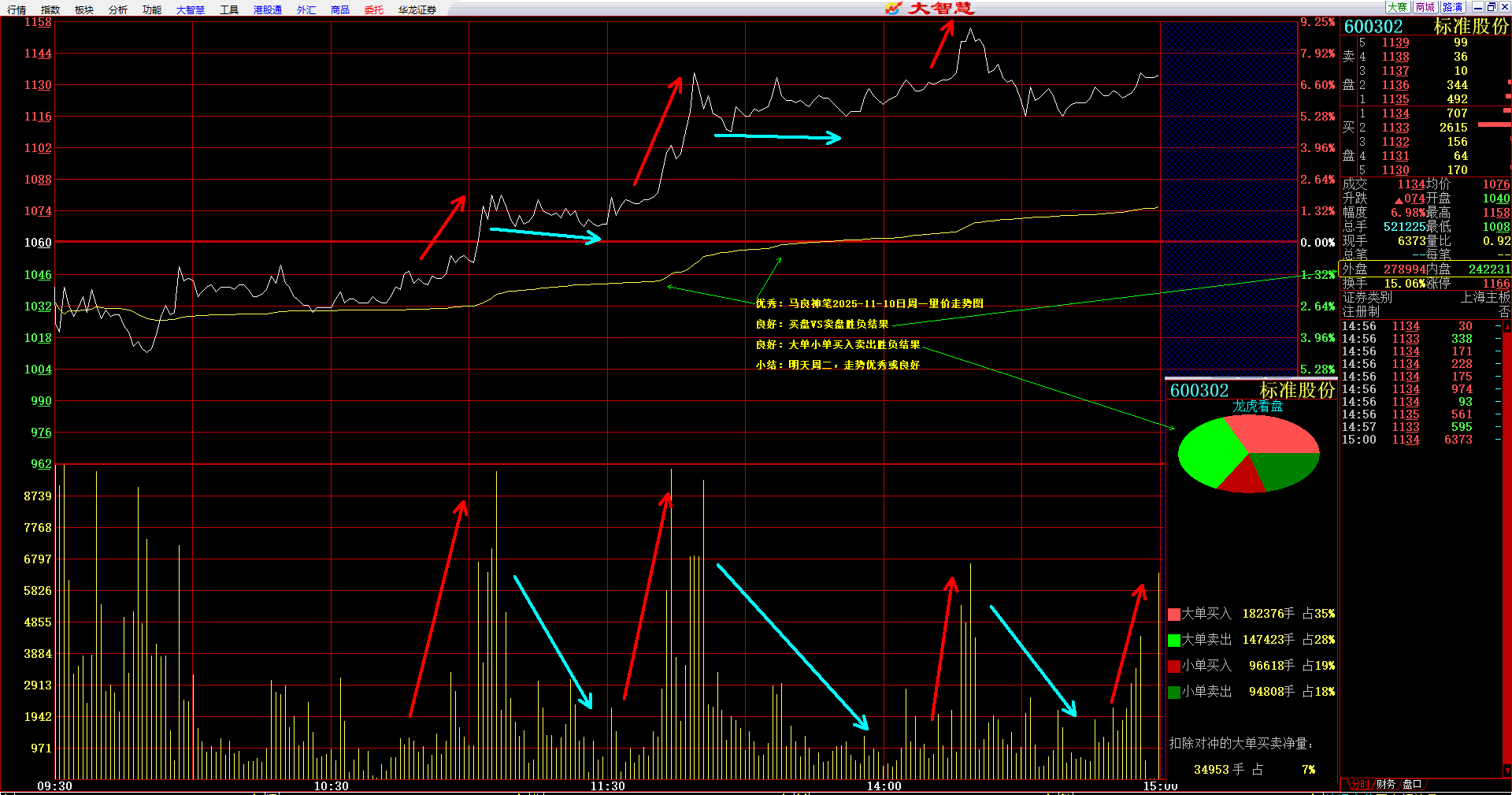Open the red 委托 menu
The height and width of the screenshot is (795, 1512).
[x=374, y=9]
